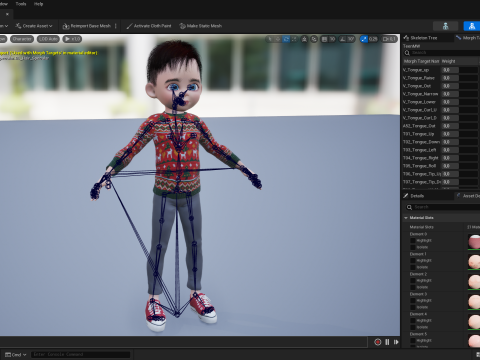
Task: Enable Isolate for Element 3
Action: click(x=413, y=307)
